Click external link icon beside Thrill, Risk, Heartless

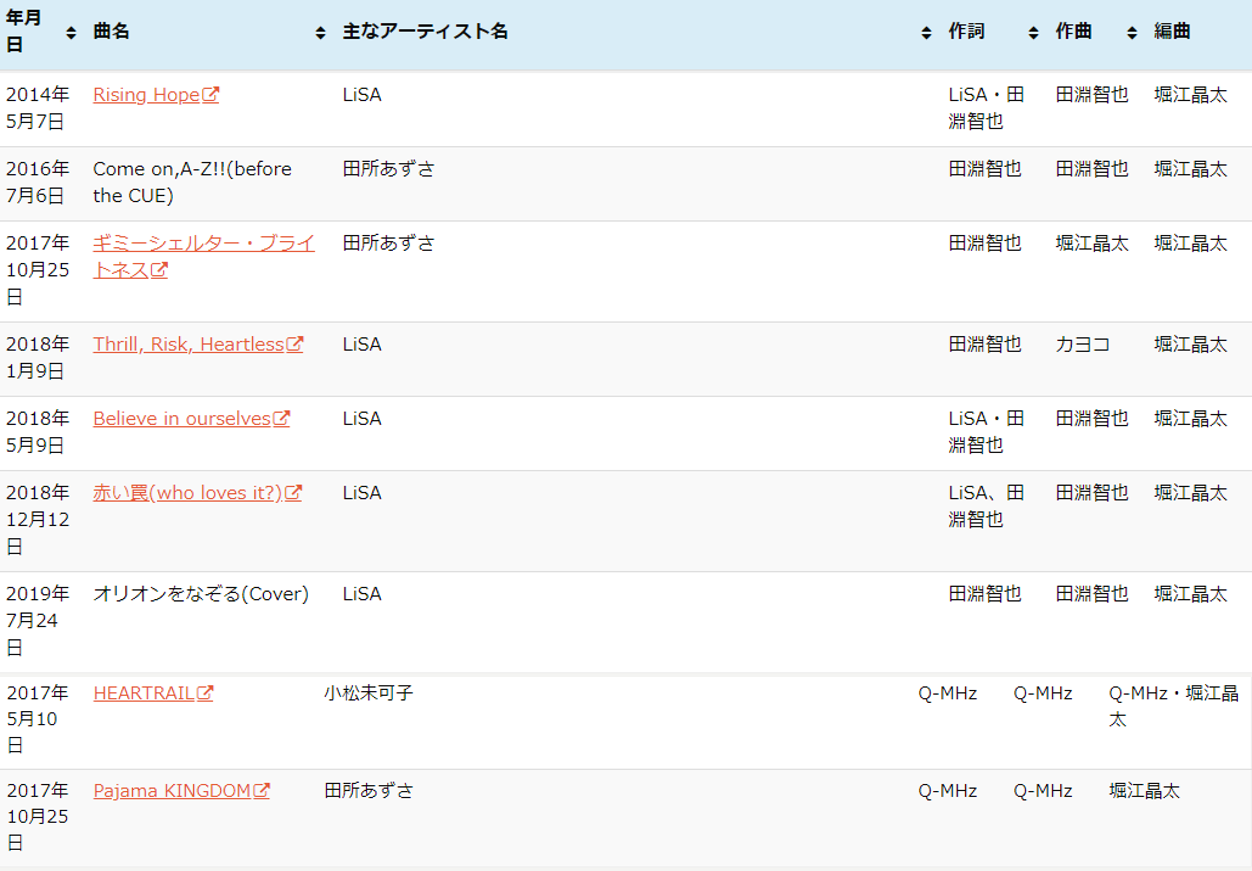pos(294,345)
